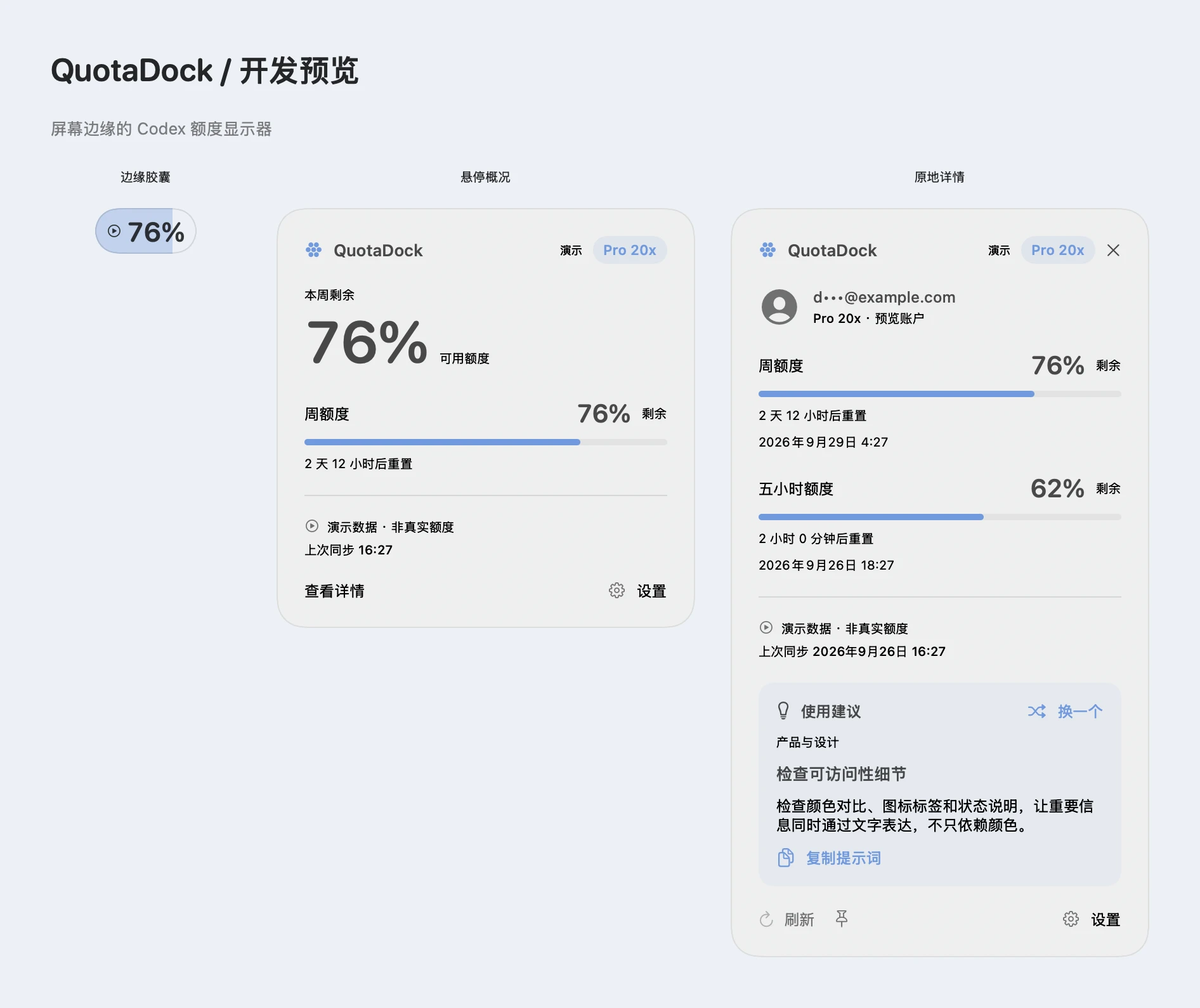Click the suggestion title 检查可访问性细节
The image size is (1200, 1008).
(842, 774)
